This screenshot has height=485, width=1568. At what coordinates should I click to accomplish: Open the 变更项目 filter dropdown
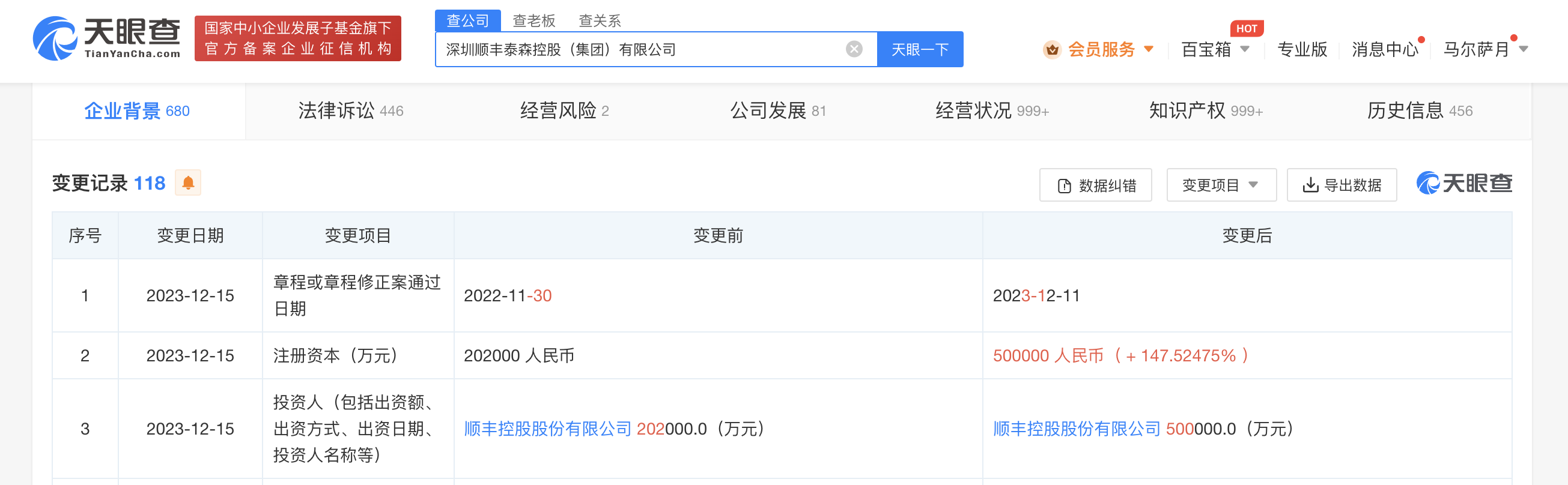click(x=1220, y=185)
